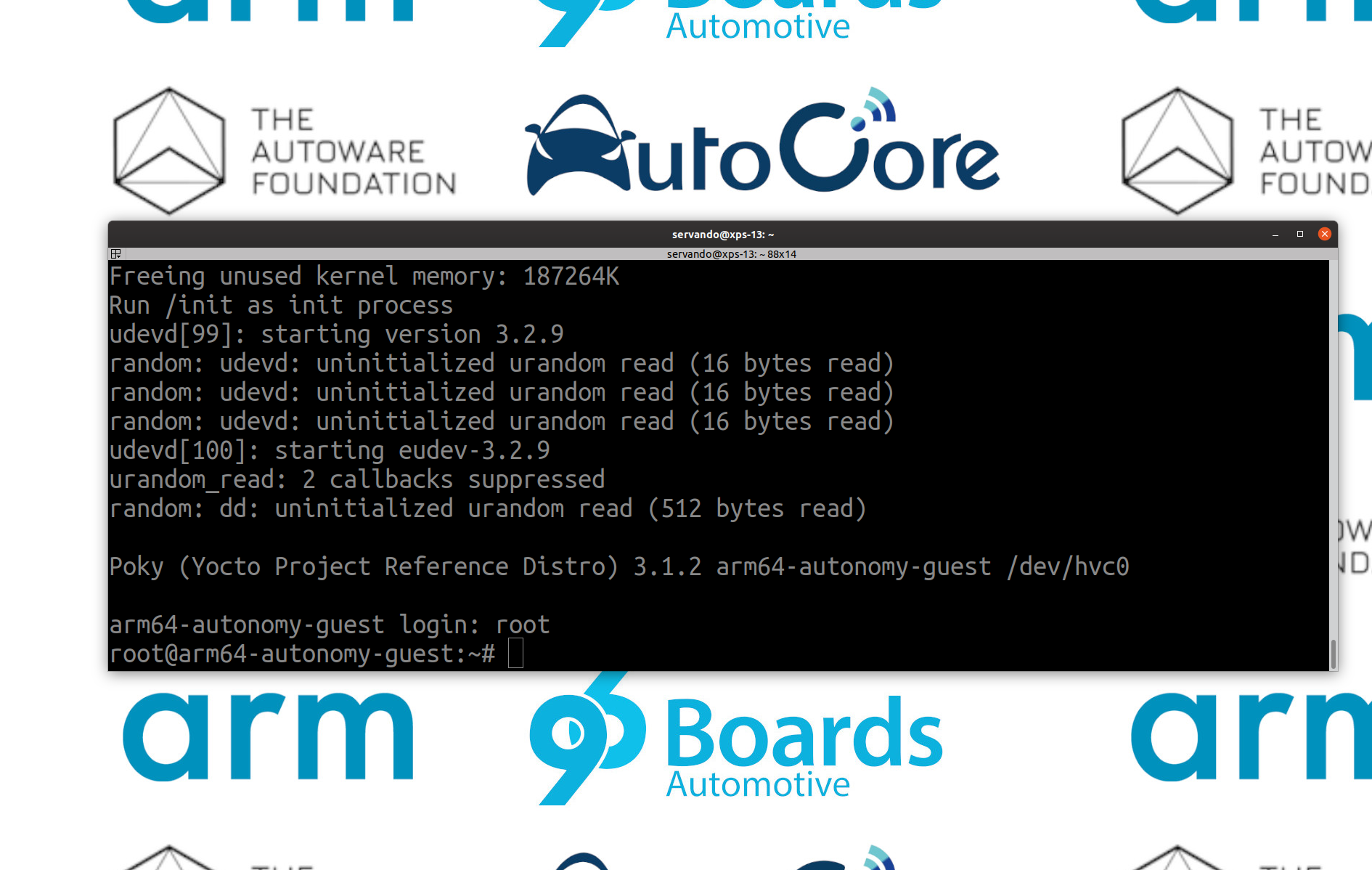Image resolution: width=1372 pixels, height=870 pixels.
Task: Close the servando@xps-13 terminal window
Action: [x=1324, y=234]
